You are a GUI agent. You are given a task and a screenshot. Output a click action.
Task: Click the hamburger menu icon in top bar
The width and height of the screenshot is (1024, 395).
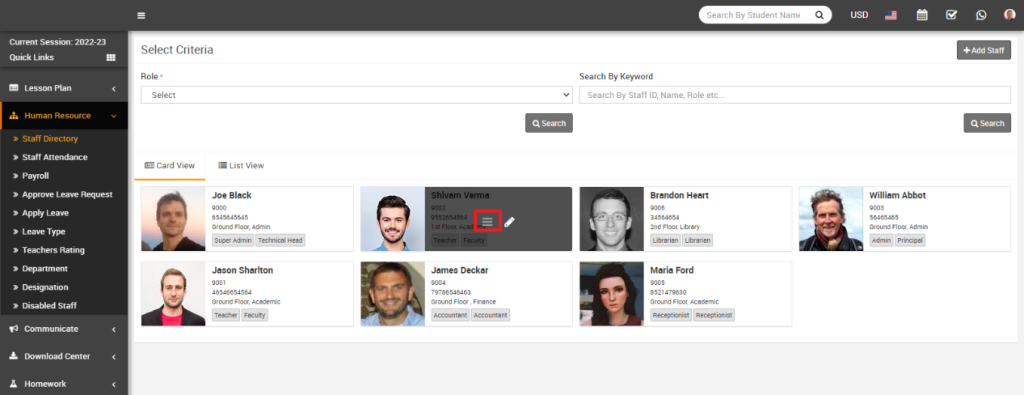[x=141, y=16]
